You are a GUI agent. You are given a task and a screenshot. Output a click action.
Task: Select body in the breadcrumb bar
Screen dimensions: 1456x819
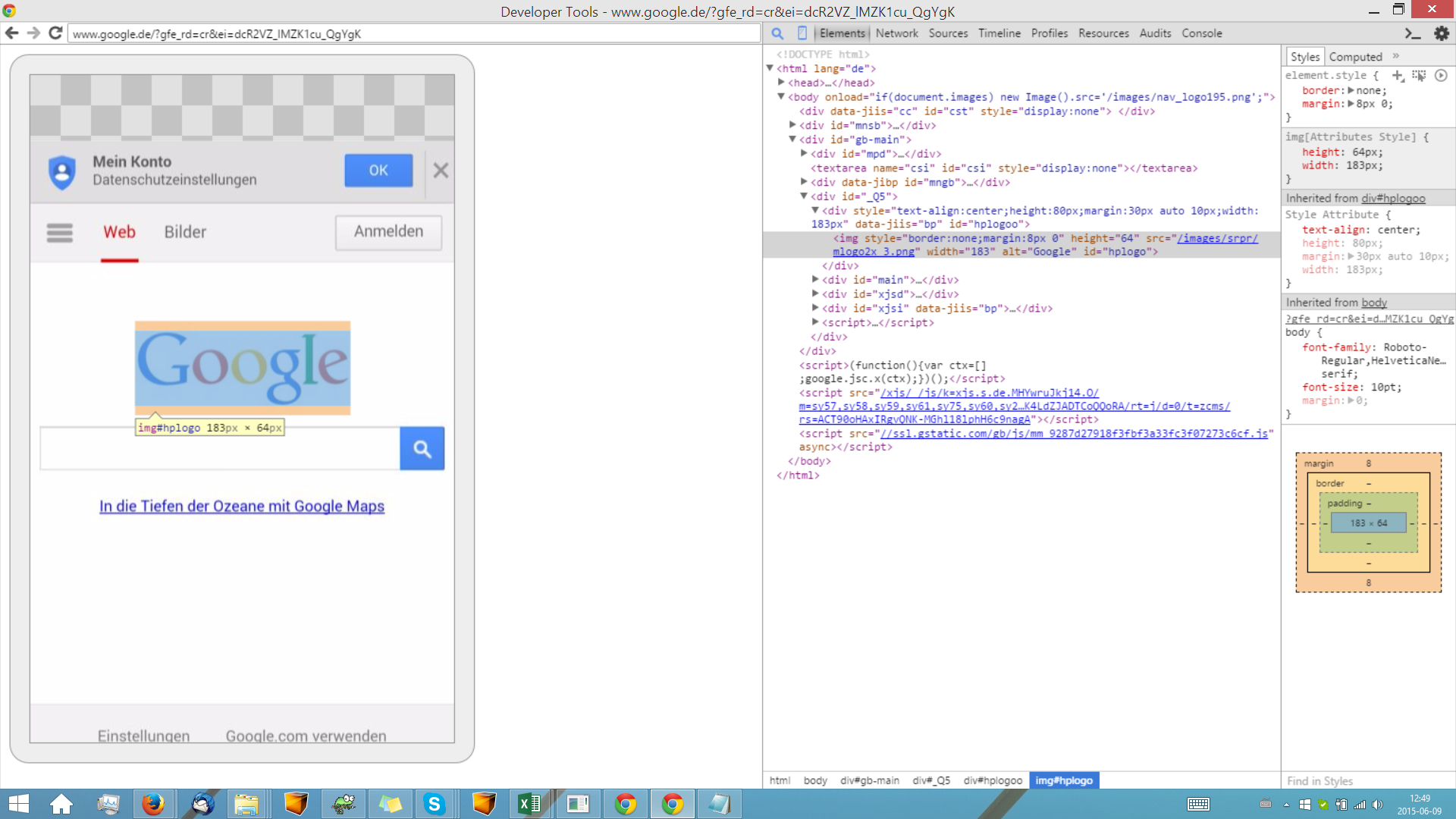point(815,780)
